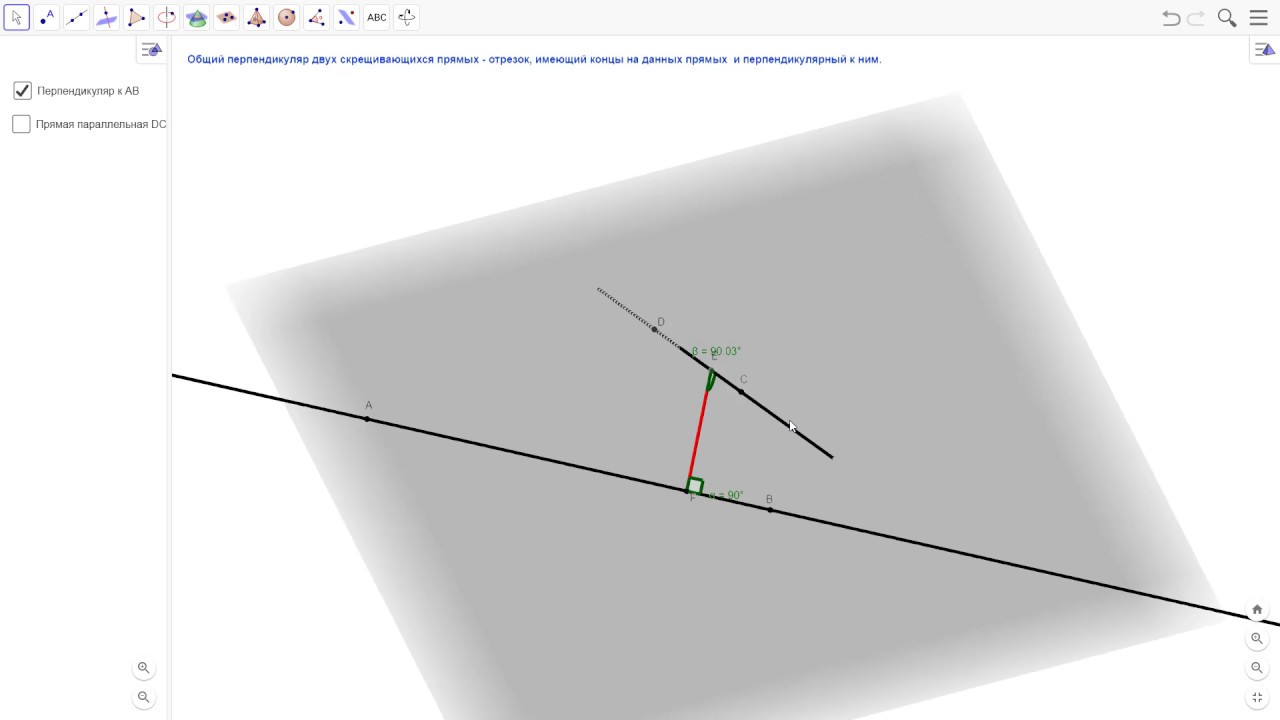Check 'Прямая параллельная DC' checkbox
This screenshot has height=720, width=1280.
(x=21, y=124)
